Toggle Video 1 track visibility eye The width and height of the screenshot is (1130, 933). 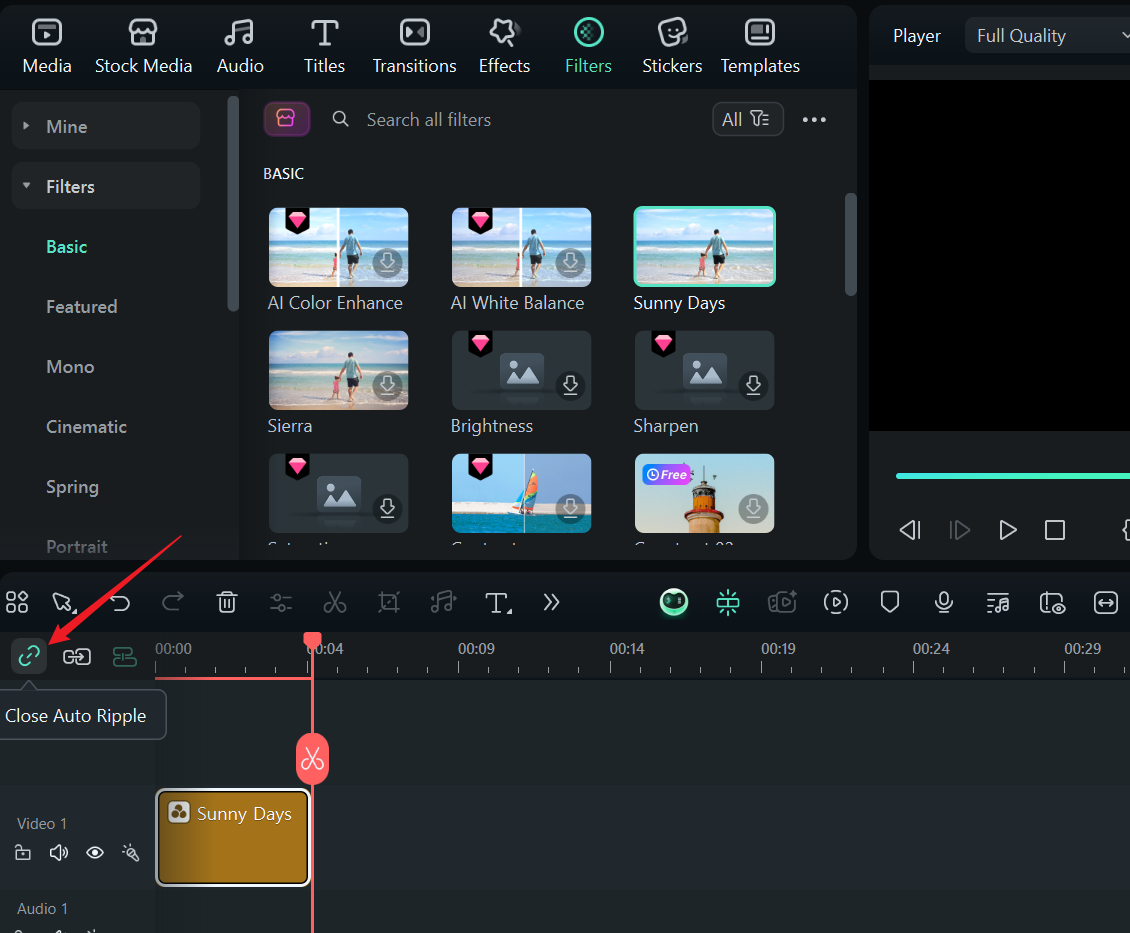pyautogui.click(x=95, y=853)
